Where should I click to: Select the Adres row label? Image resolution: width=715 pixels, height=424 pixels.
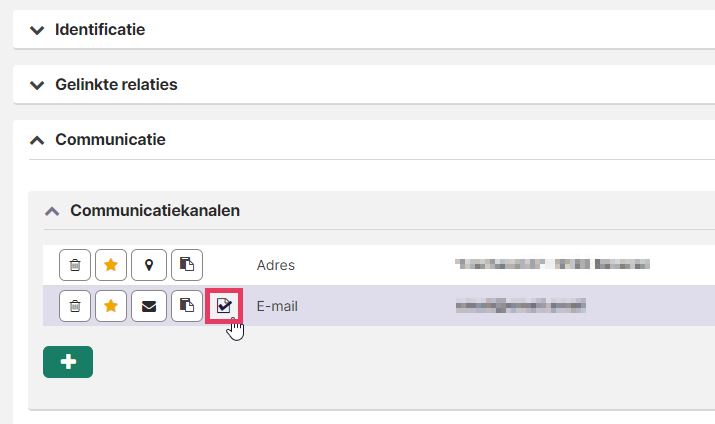(x=276, y=265)
